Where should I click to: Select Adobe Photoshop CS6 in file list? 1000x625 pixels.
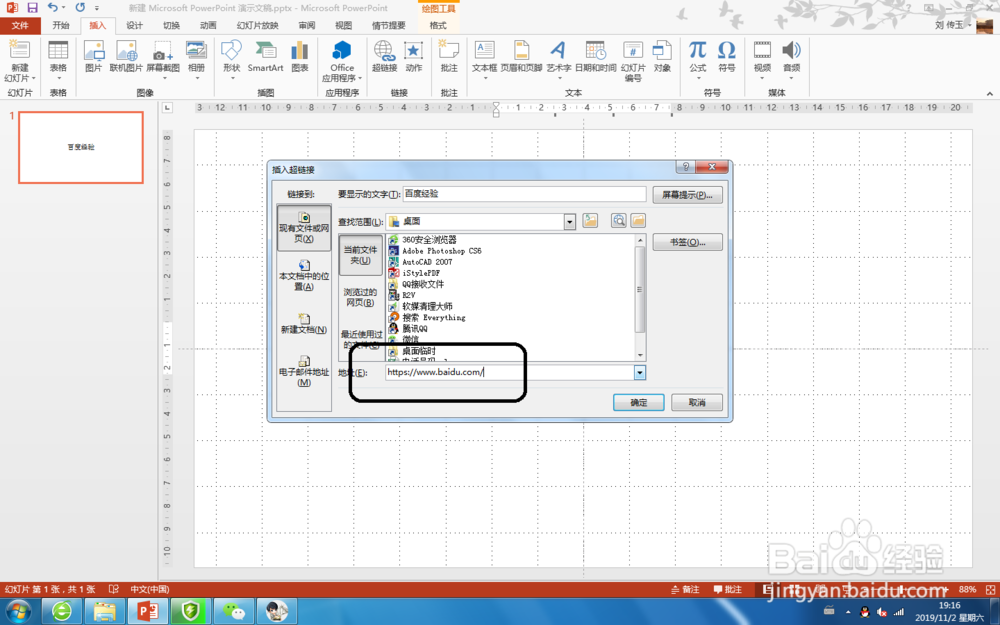(x=441, y=251)
